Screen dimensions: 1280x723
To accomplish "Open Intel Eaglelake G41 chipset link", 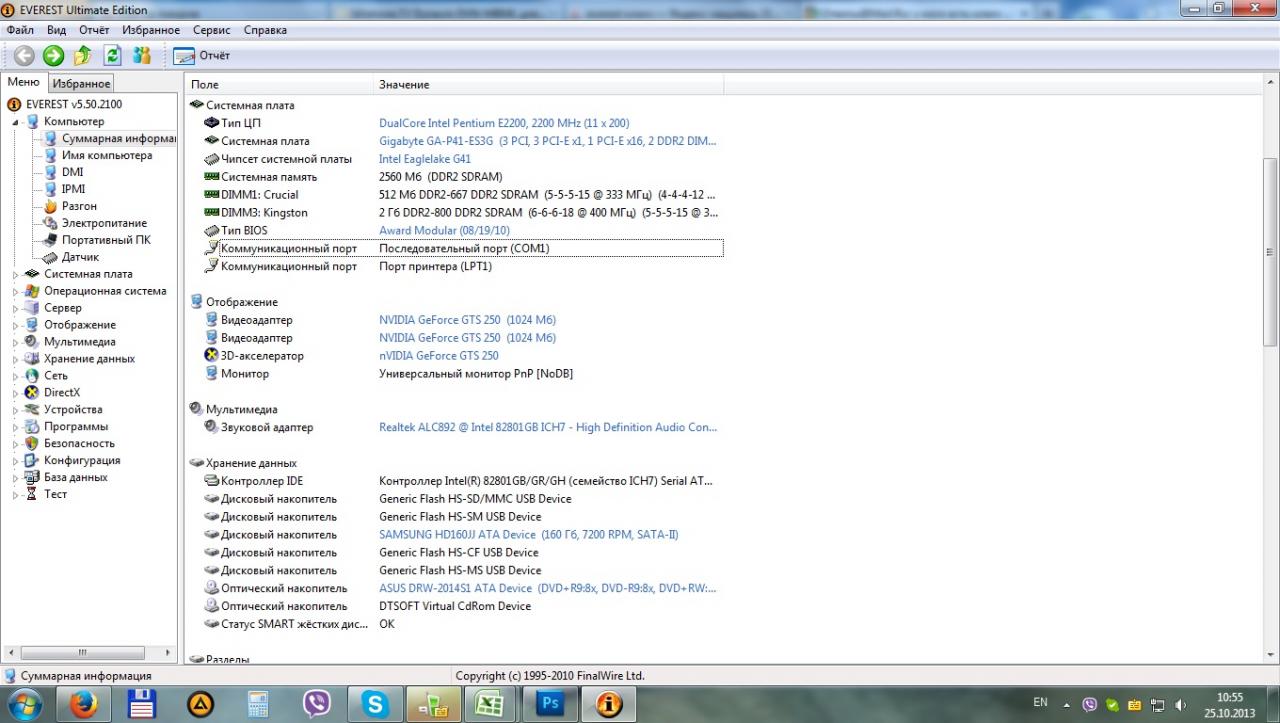I will click(425, 159).
